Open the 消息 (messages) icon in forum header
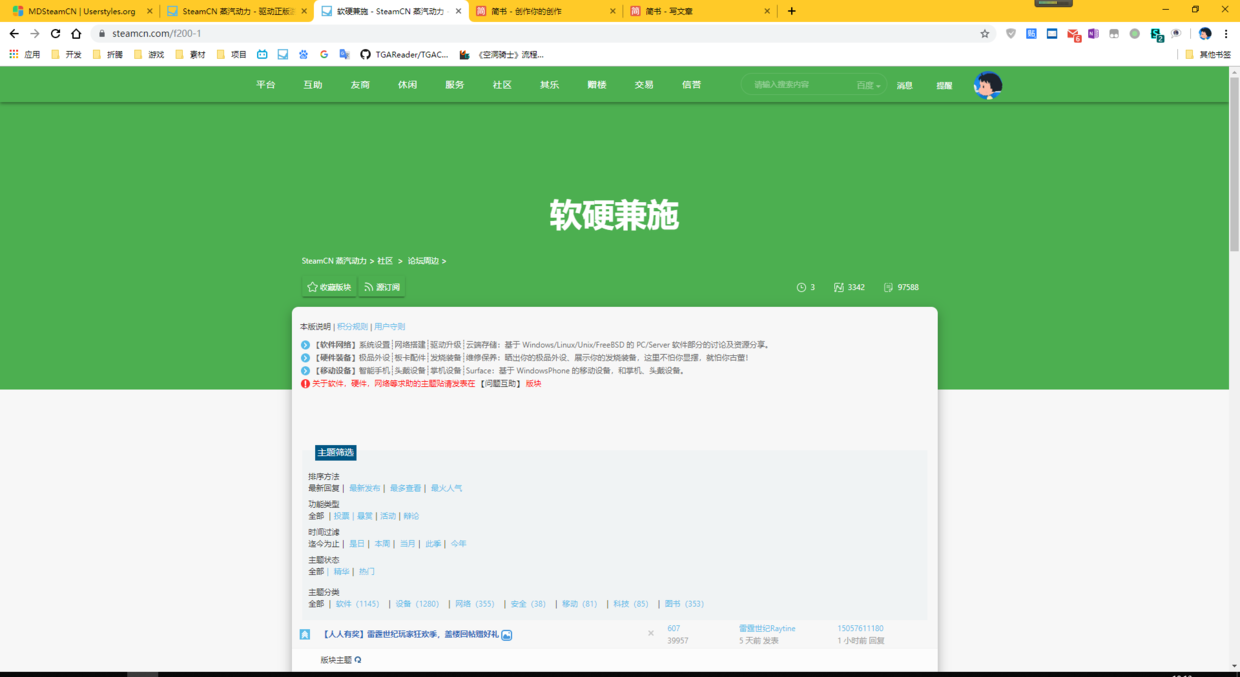 click(905, 85)
